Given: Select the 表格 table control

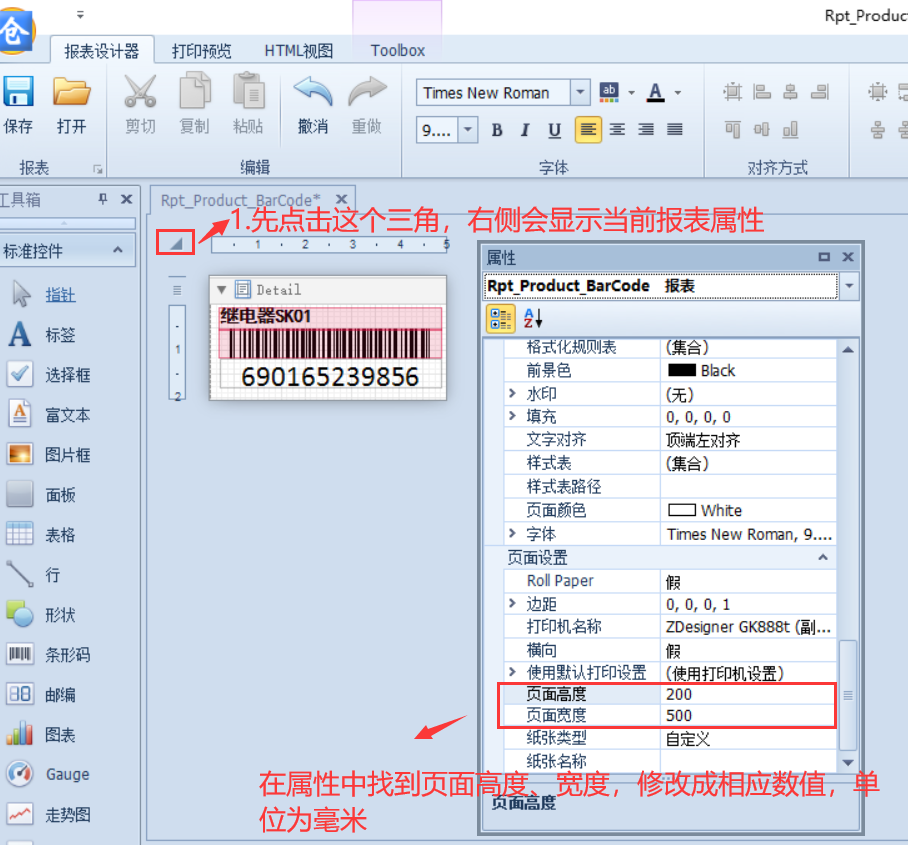Looking at the screenshot, I should [60, 535].
